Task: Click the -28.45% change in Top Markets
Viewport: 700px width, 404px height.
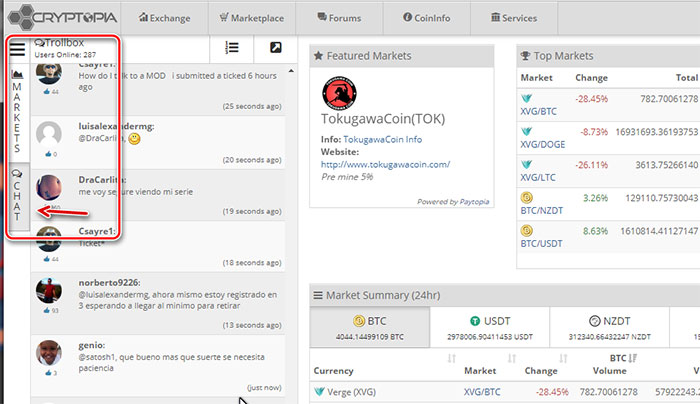Action: (x=591, y=99)
